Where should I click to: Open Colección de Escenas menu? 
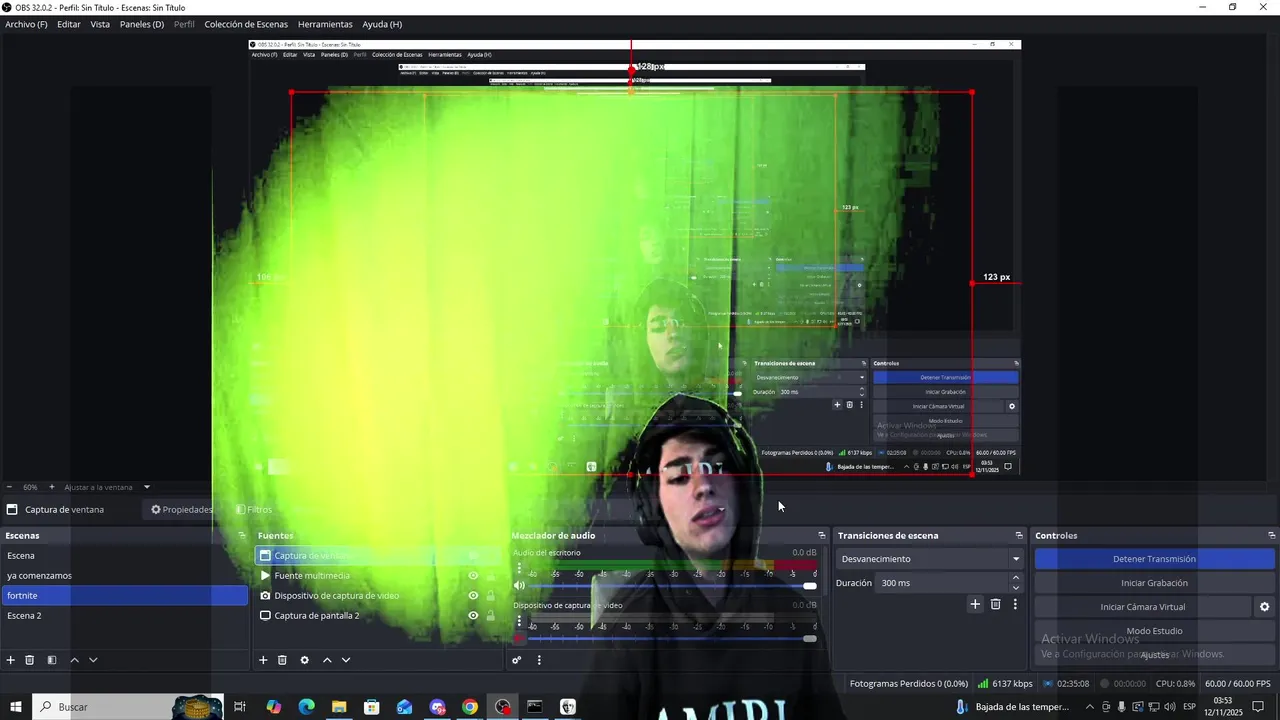[x=246, y=24]
